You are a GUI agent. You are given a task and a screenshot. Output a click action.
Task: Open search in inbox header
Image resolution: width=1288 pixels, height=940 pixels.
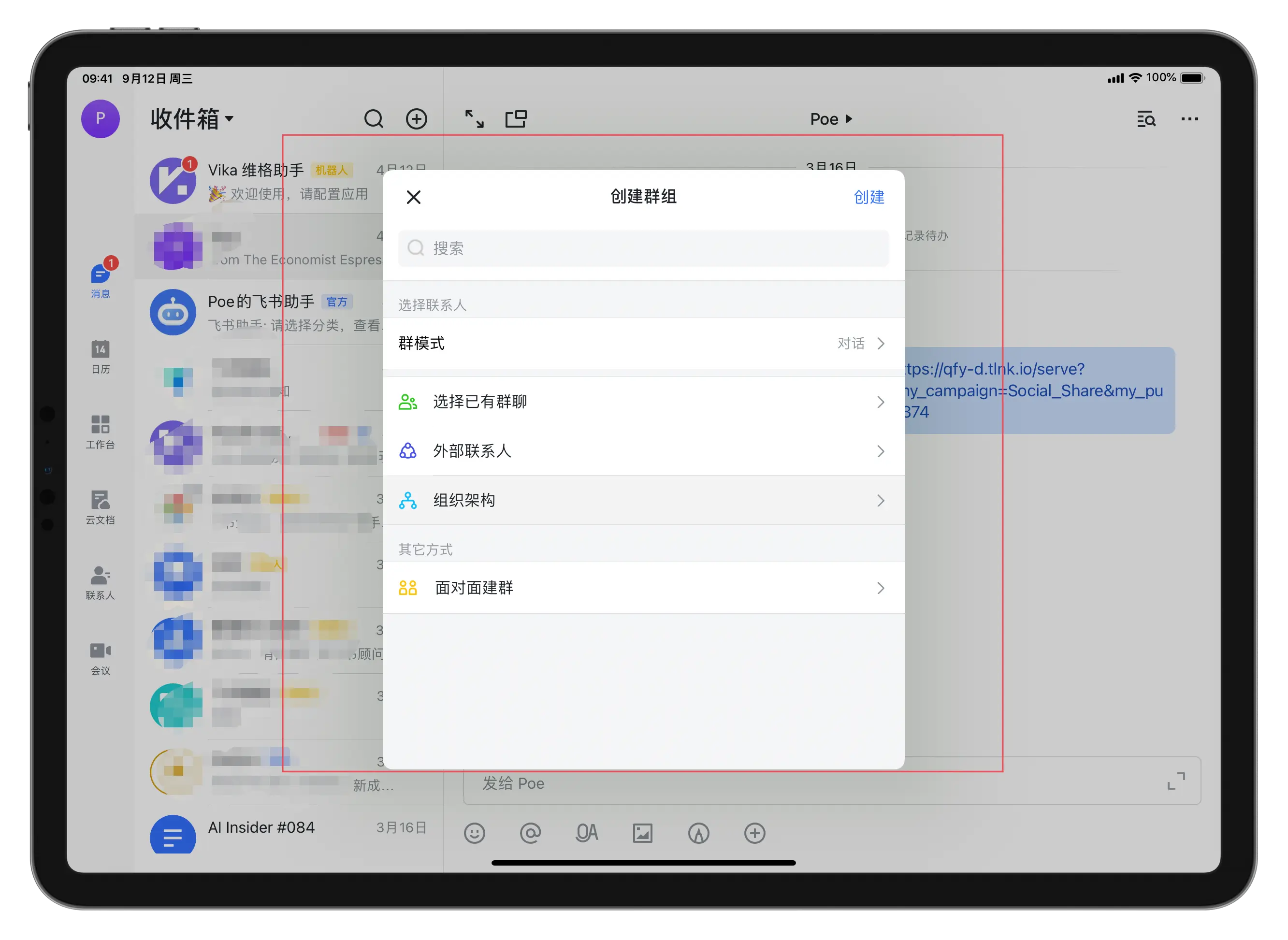374,118
